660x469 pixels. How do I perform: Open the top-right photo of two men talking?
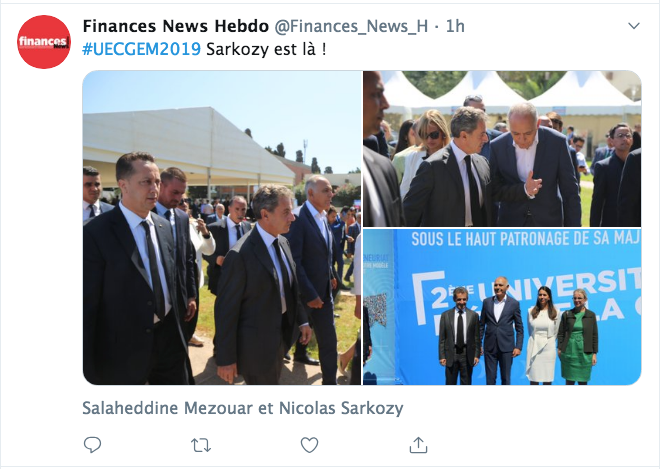[x=502, y=149]
